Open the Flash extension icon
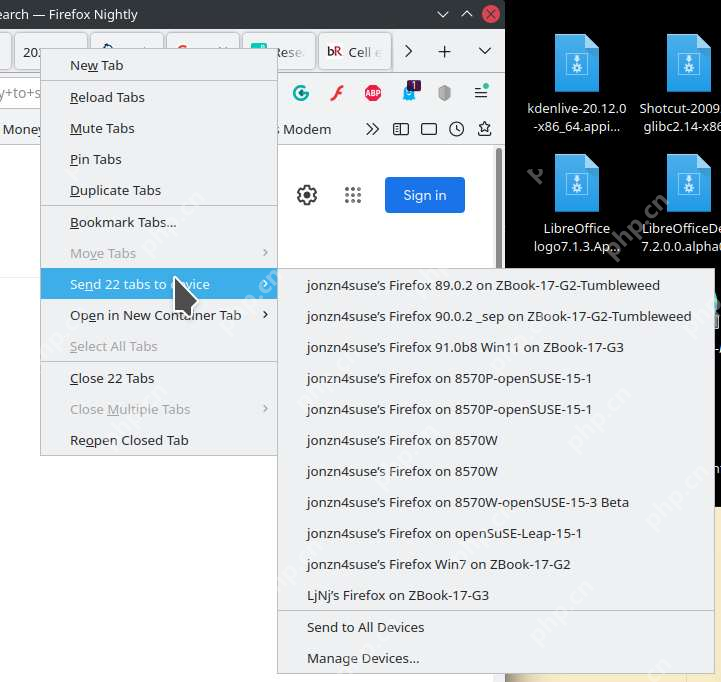The height and width of the screenshot is (682, 721). (337, 93)
